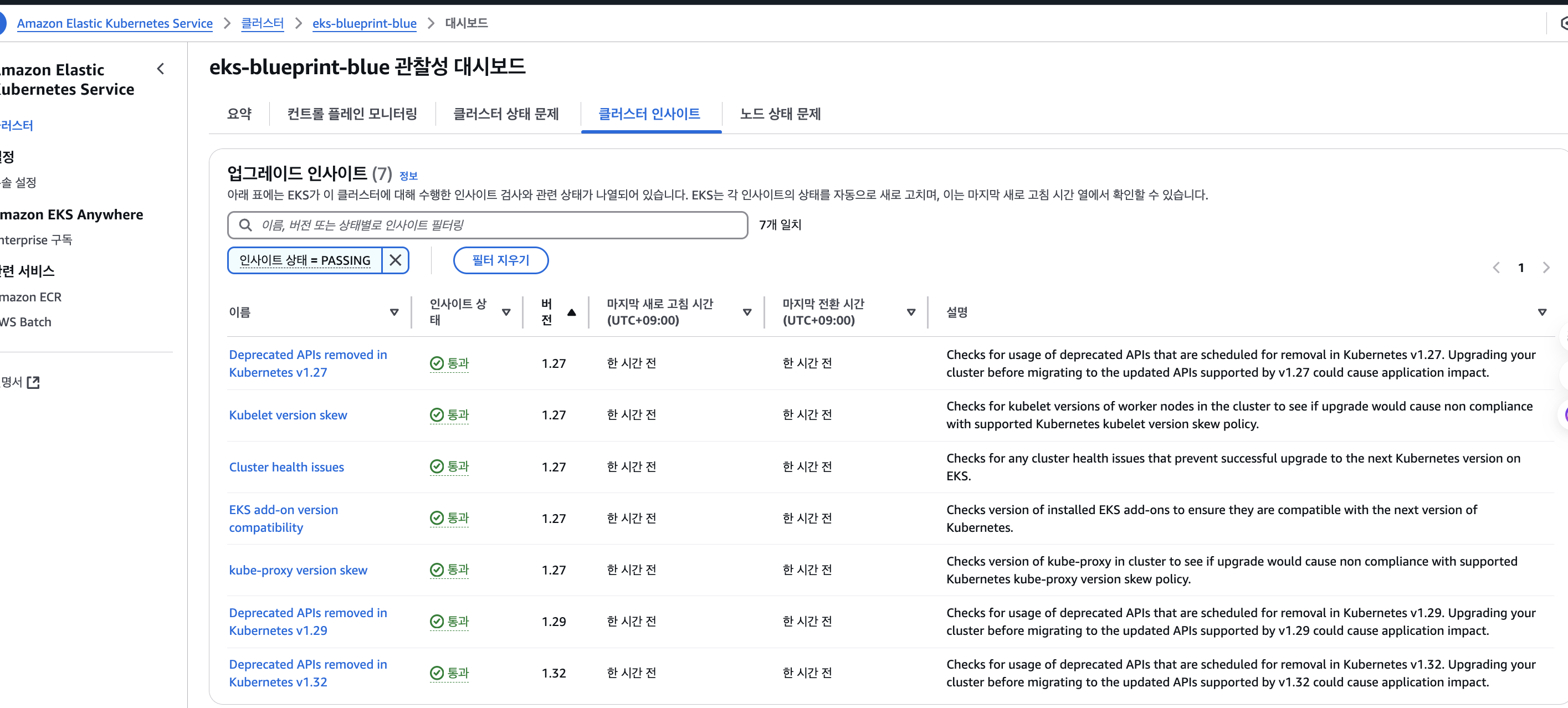This screenshot has width=1568, height=708.
Task: Go to next page with right pagination arrow
Action: [1546, 268]
